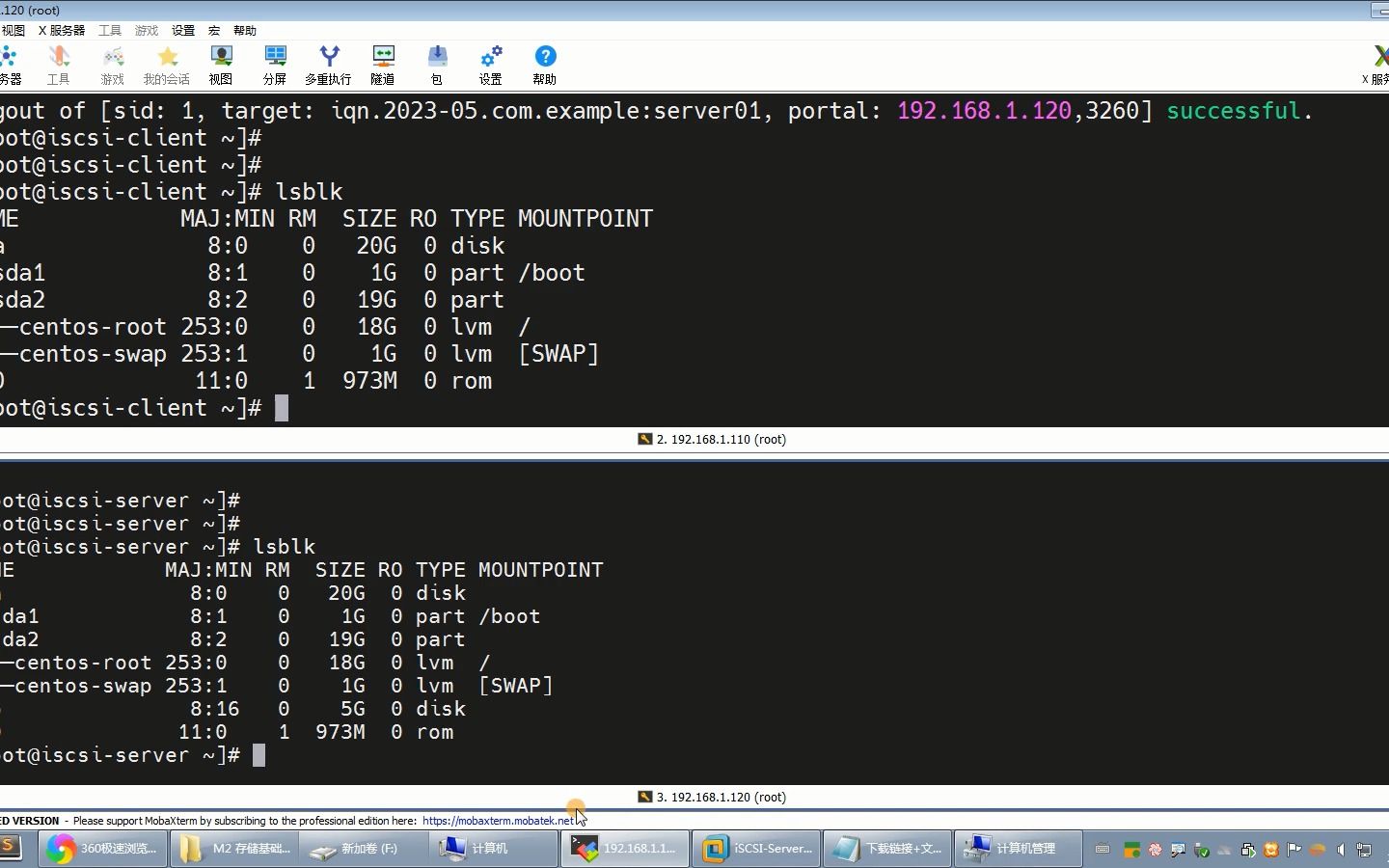Click the 192.168.1.120 portal address text

(984, 111)
